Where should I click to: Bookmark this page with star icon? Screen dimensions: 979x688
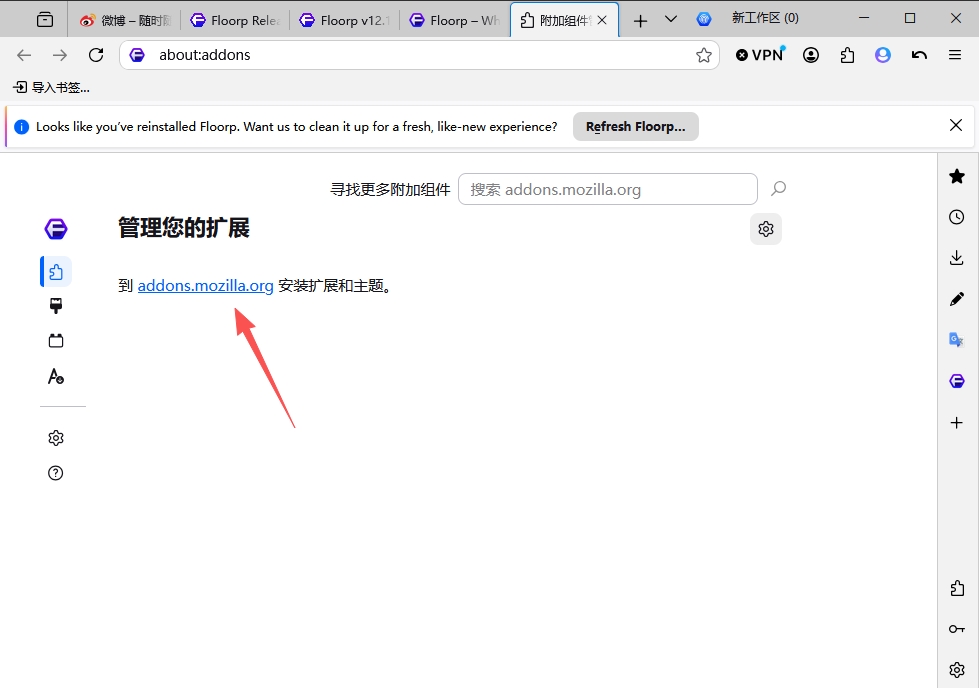click(704, 55)
